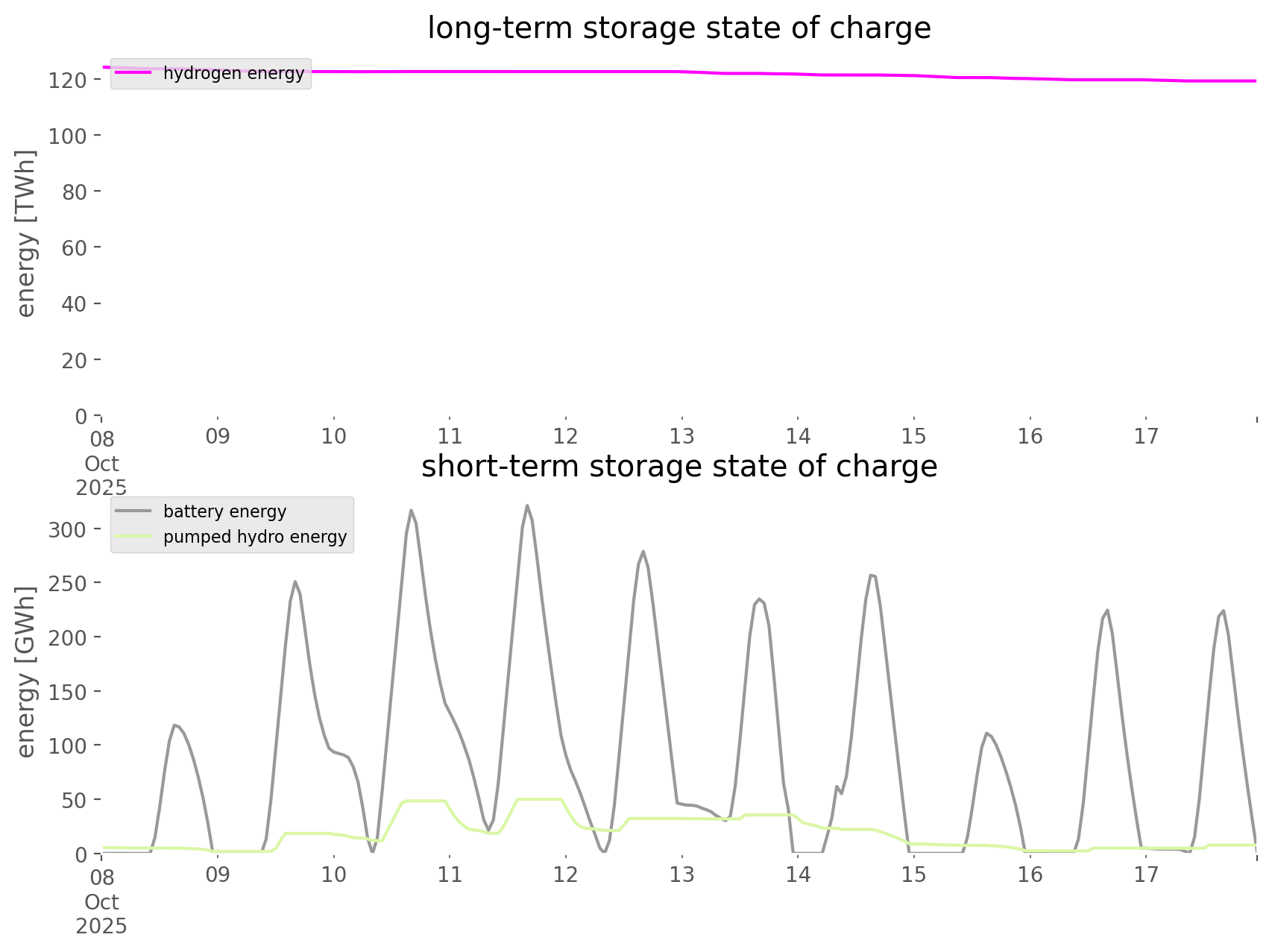
Task: Click the yellow-green pumped hydro legend swatch
Action: tap(133, 537)
